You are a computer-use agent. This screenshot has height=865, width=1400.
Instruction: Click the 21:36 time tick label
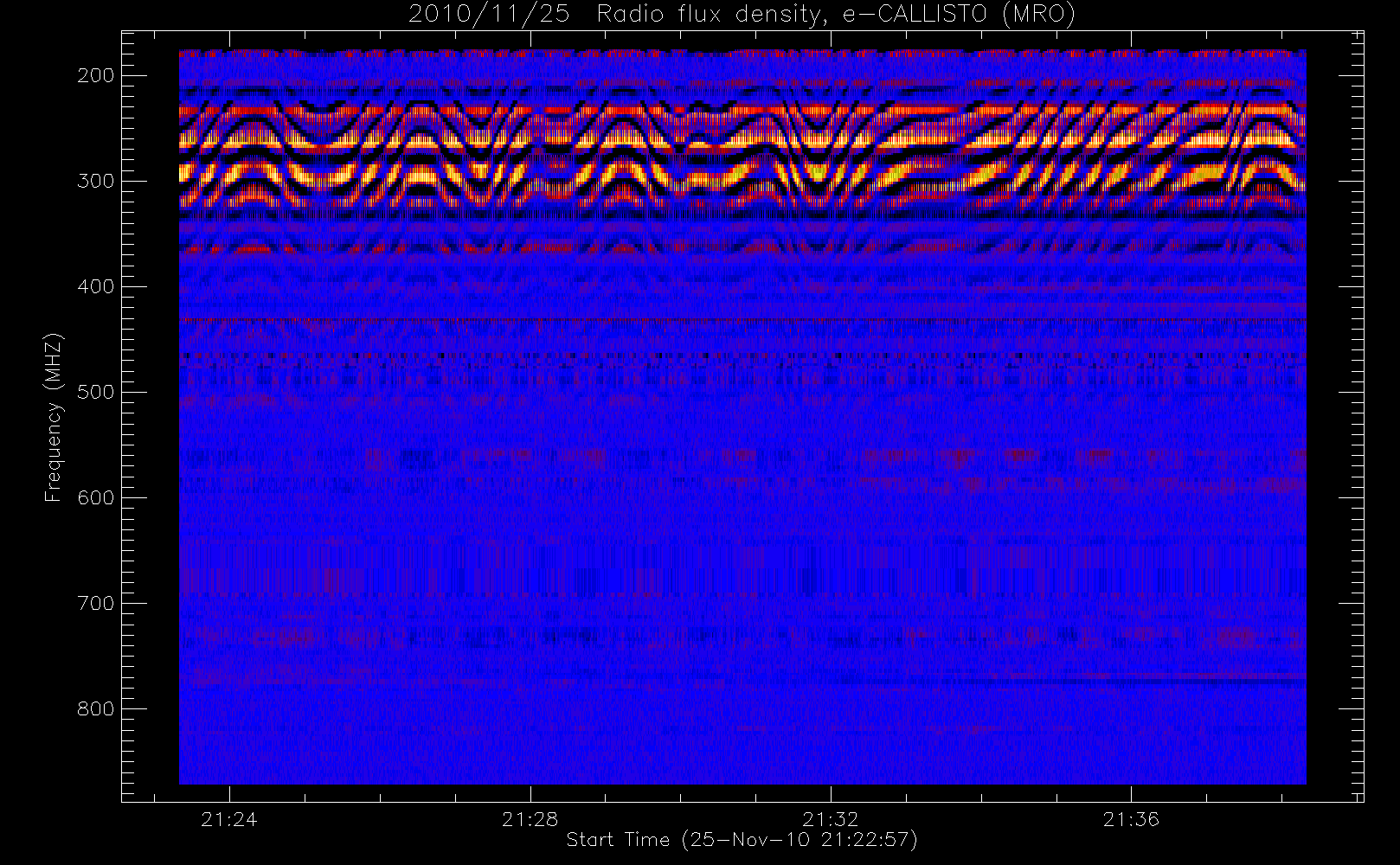tap(1131, 819)
